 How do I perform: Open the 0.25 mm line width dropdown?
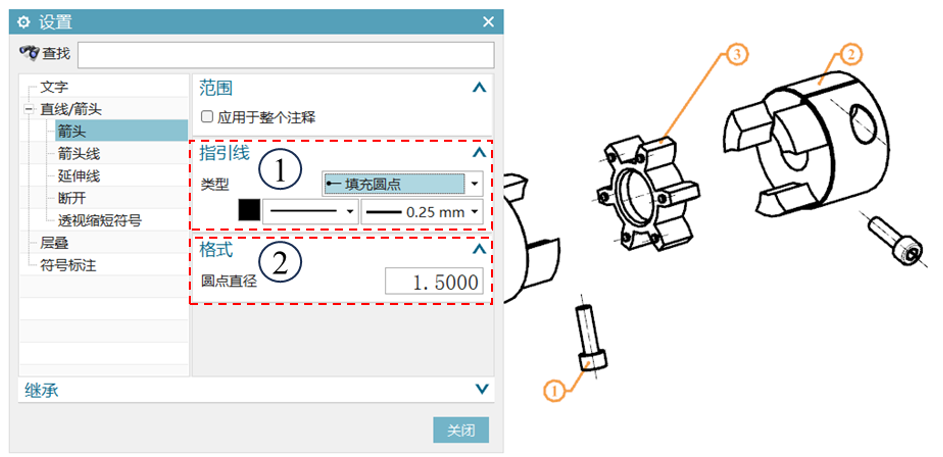click(422, 212)
